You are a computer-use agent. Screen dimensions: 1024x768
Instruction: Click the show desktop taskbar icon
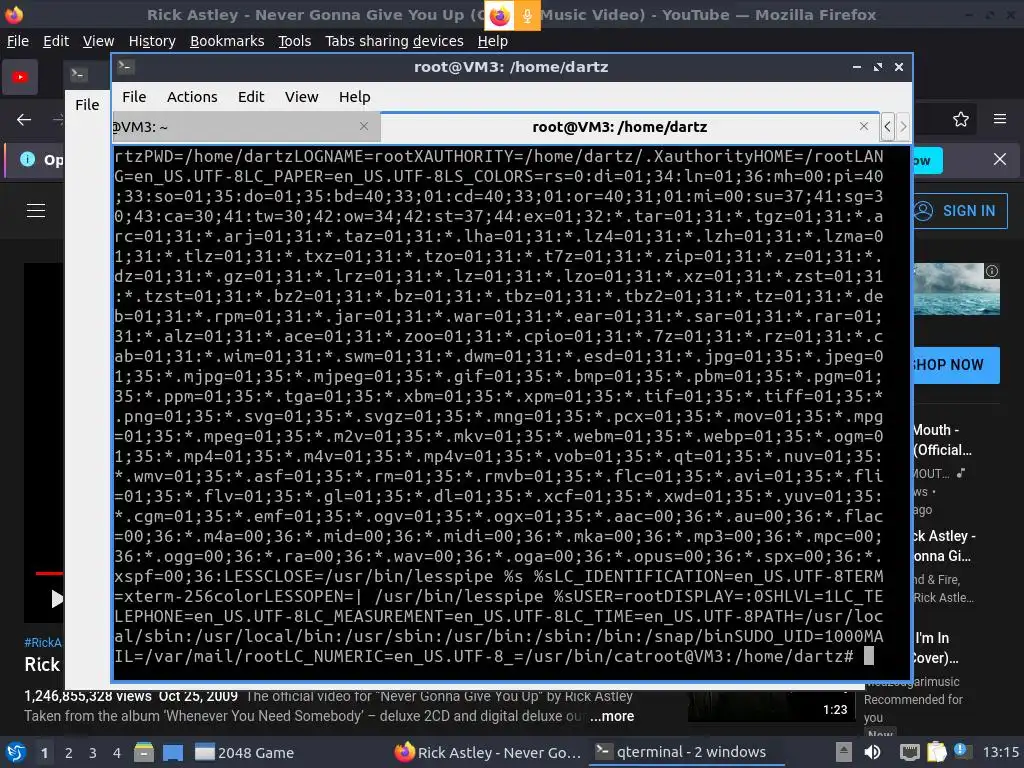point(173,752)
